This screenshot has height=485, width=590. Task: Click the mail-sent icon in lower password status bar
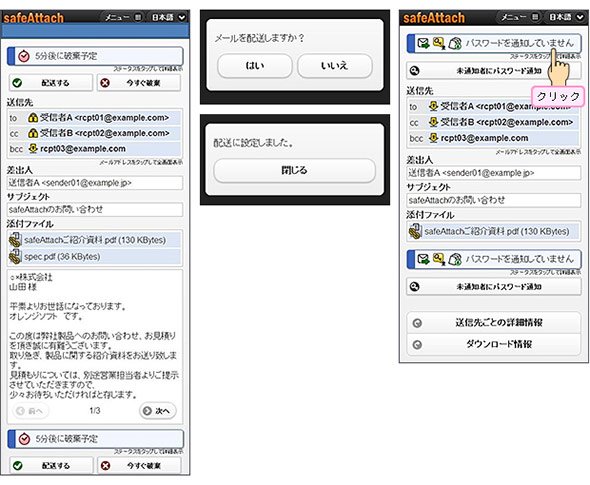pyautogui.click(x=423, y=259)
